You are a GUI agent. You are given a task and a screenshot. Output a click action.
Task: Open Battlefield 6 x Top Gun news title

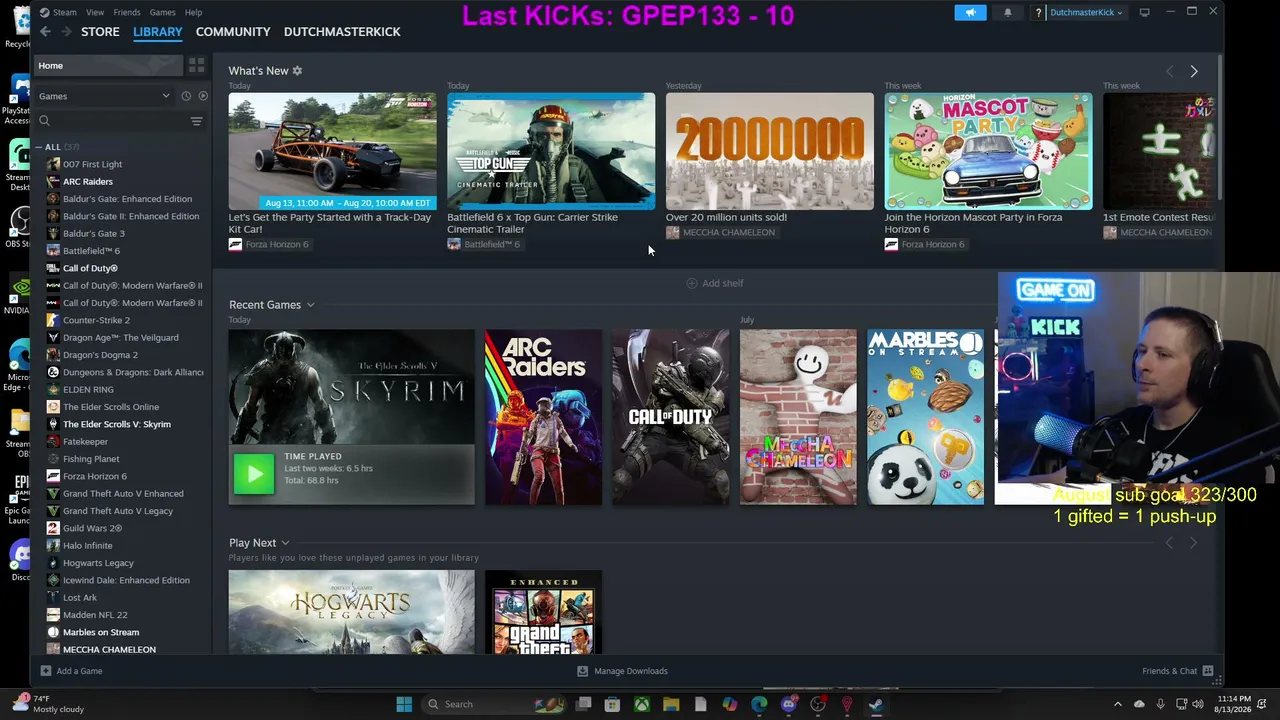coord(532,223)
